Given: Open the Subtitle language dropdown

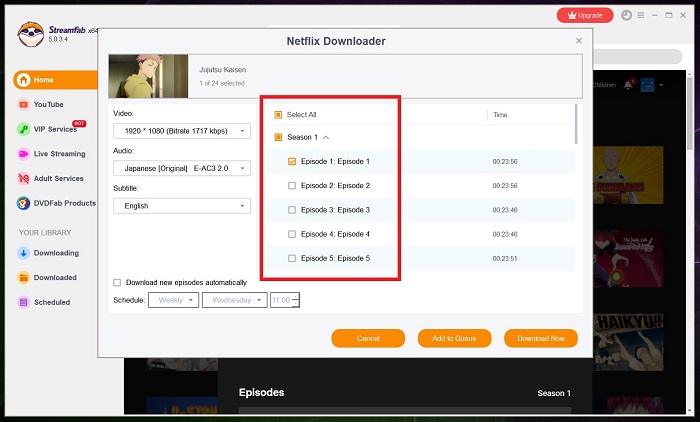Looking at the screenshot, I should click(182, 206).
